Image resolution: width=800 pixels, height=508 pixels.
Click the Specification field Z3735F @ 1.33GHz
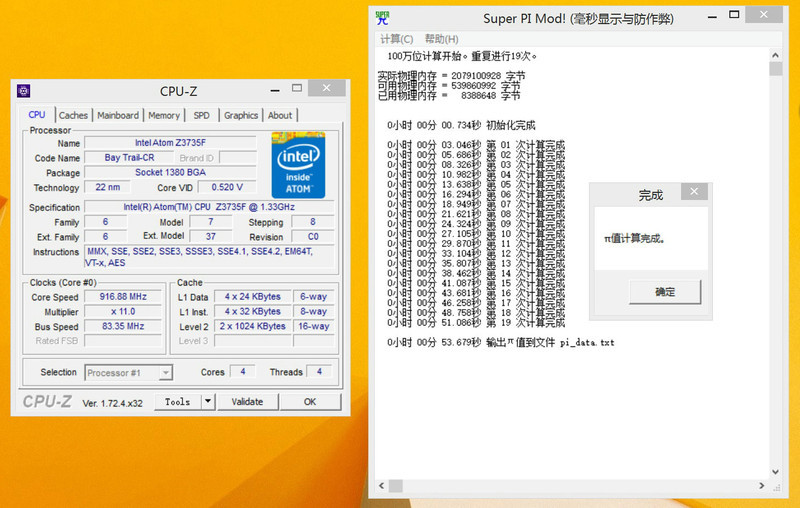(x=209, y=207)
